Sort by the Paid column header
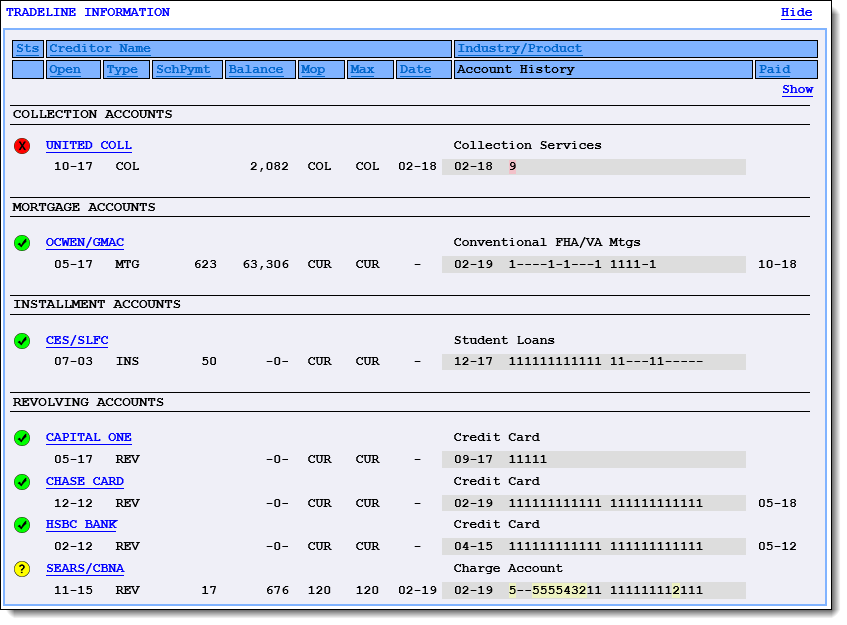The height and width of the screenshot is (625, 847). click(774, 70)
